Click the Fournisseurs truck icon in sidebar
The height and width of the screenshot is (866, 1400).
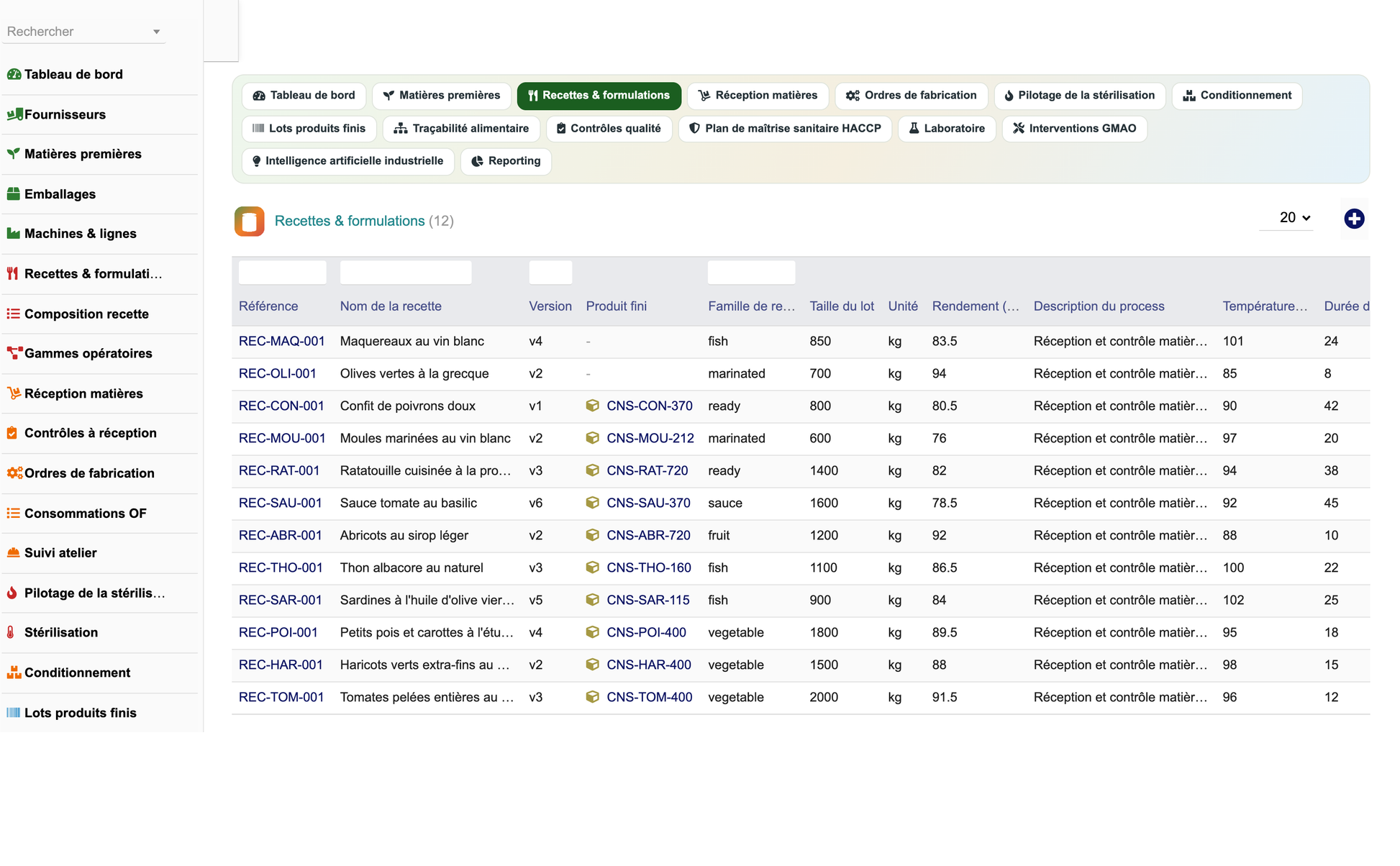click(x=14, y=114)
